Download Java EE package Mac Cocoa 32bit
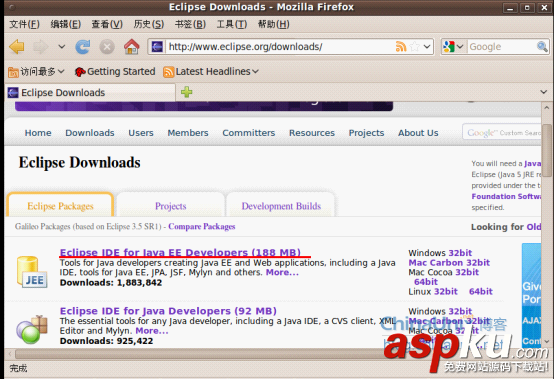Screen dimensions: 554x379 (x=467, y=272)
